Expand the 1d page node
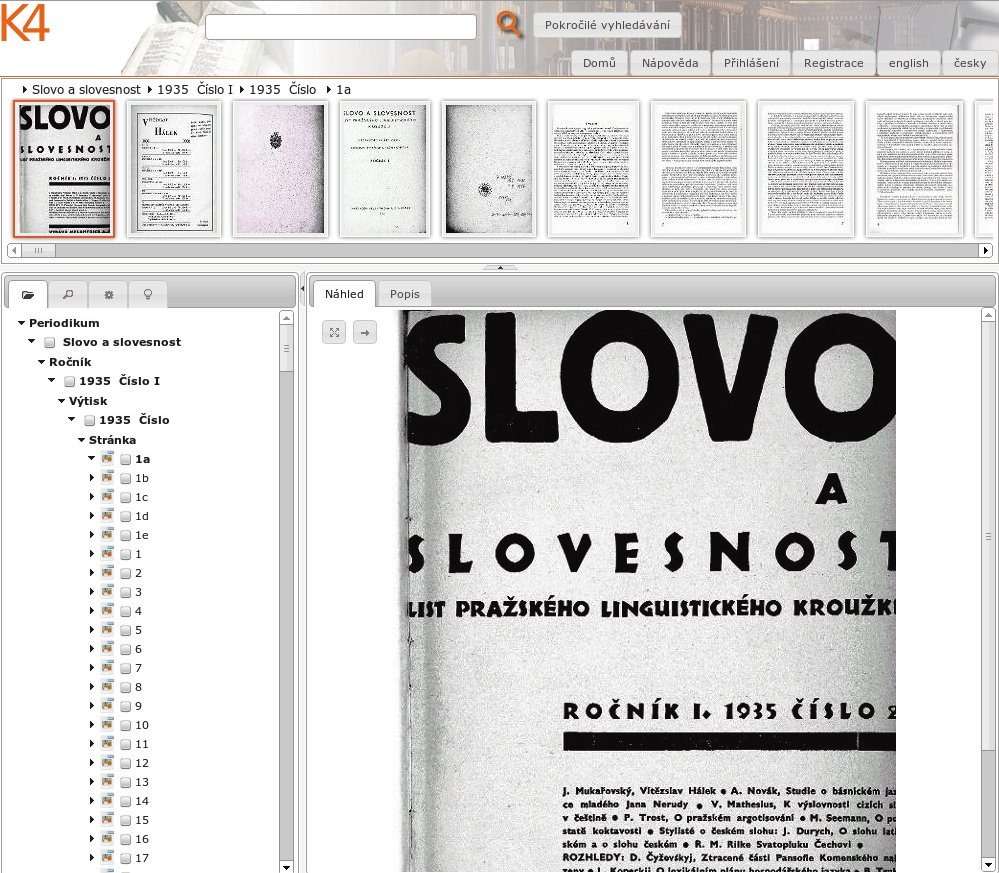This screenshot has width=999, height=873. point(92,516)
